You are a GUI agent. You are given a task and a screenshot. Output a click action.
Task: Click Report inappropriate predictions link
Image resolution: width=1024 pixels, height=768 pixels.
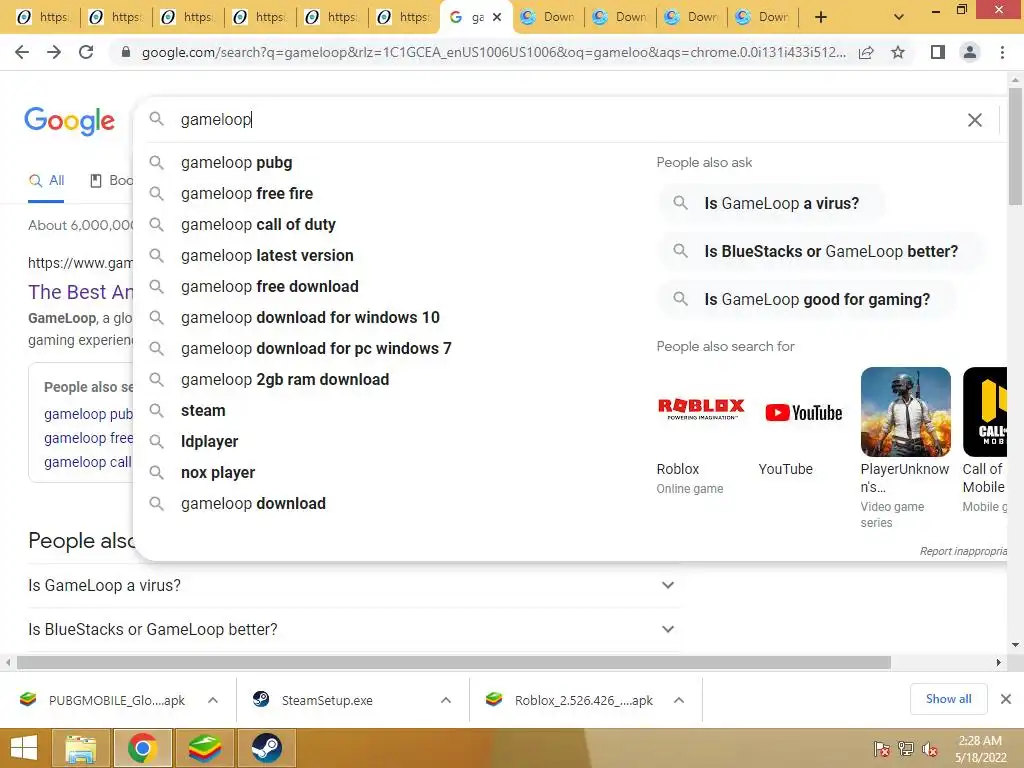pyautogui.click(x=963, y=551)
